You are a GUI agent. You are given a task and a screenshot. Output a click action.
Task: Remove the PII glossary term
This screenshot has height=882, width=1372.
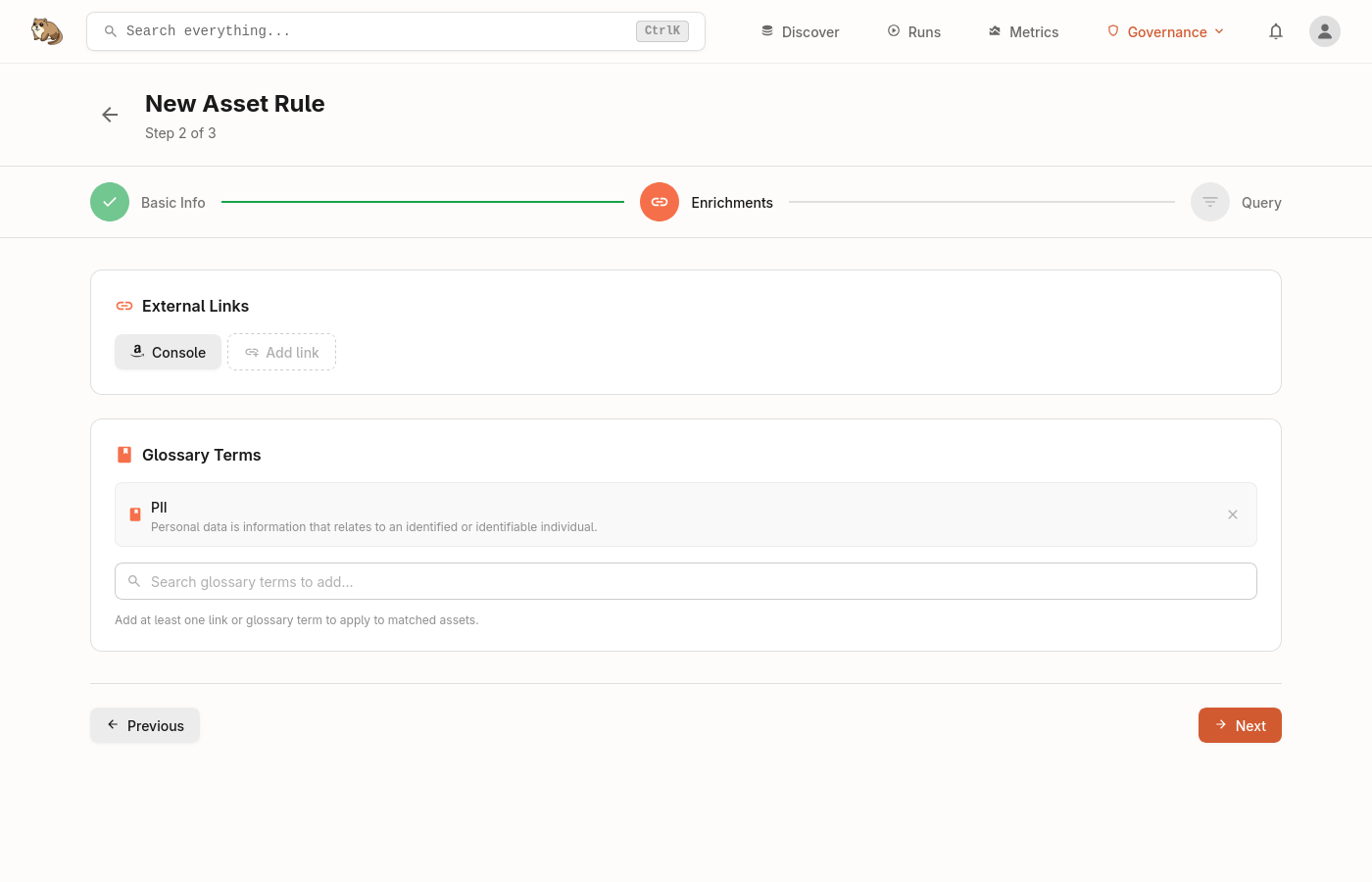1233,514
